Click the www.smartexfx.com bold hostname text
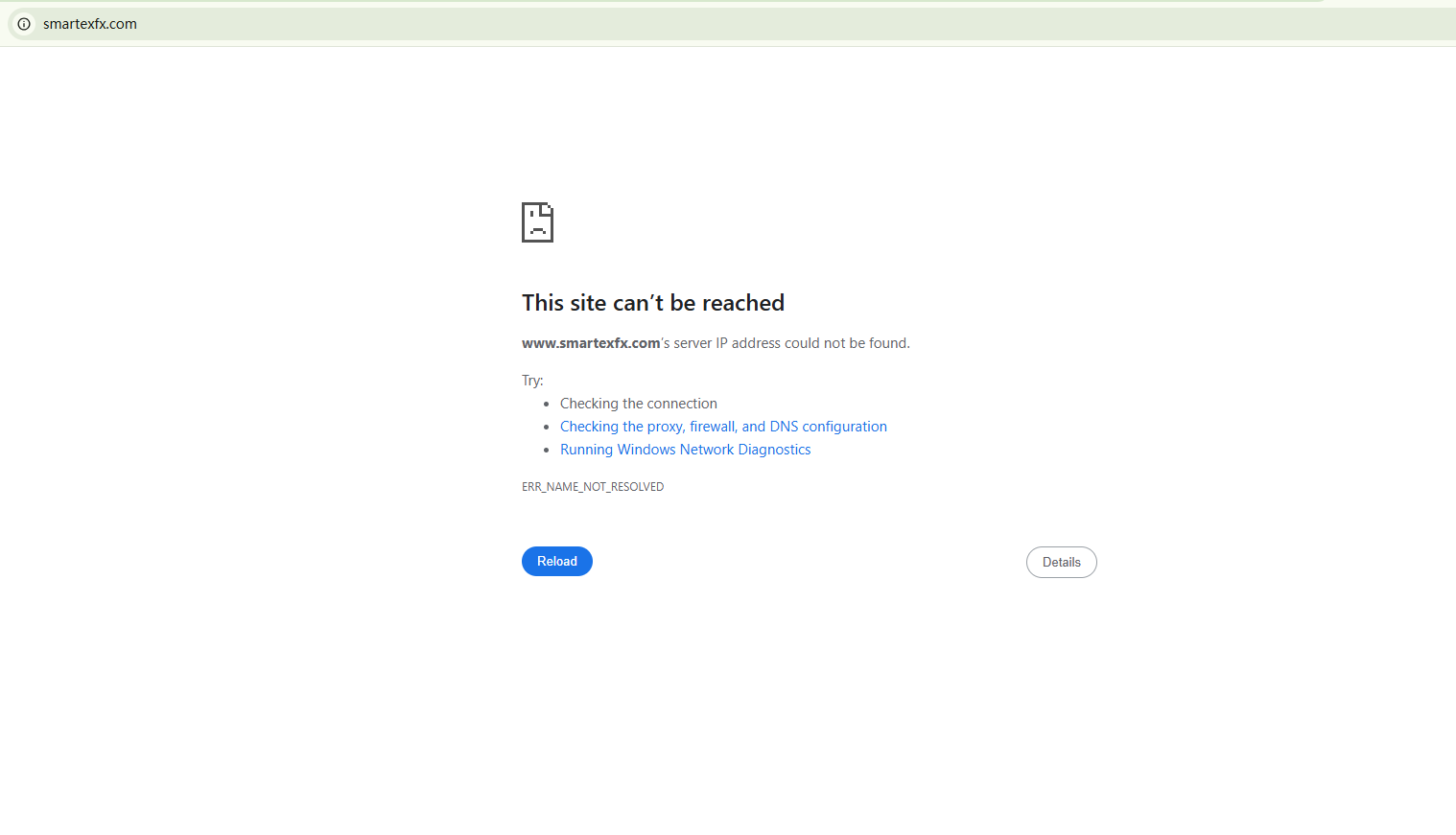 coord(591,343)
